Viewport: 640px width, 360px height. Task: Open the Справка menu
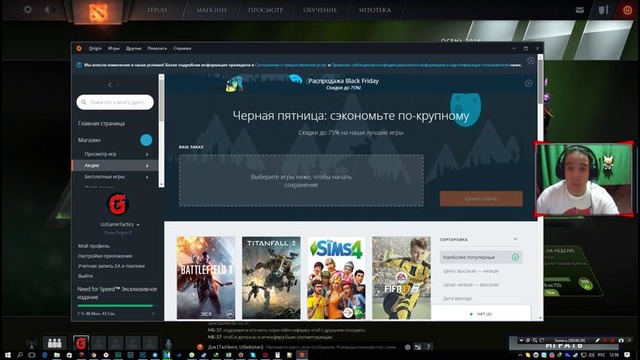click(x=182, y=48)
